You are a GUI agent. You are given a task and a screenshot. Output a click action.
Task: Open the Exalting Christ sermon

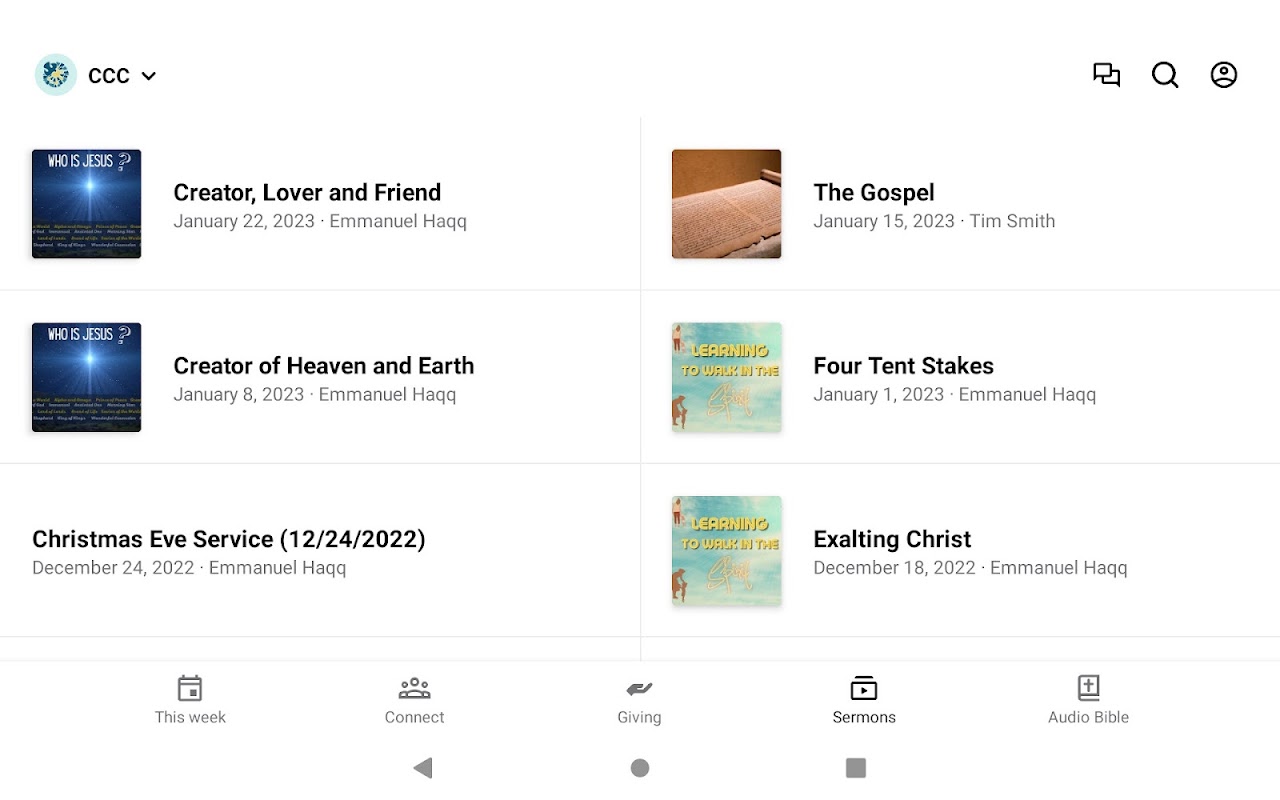click(892, 540)
